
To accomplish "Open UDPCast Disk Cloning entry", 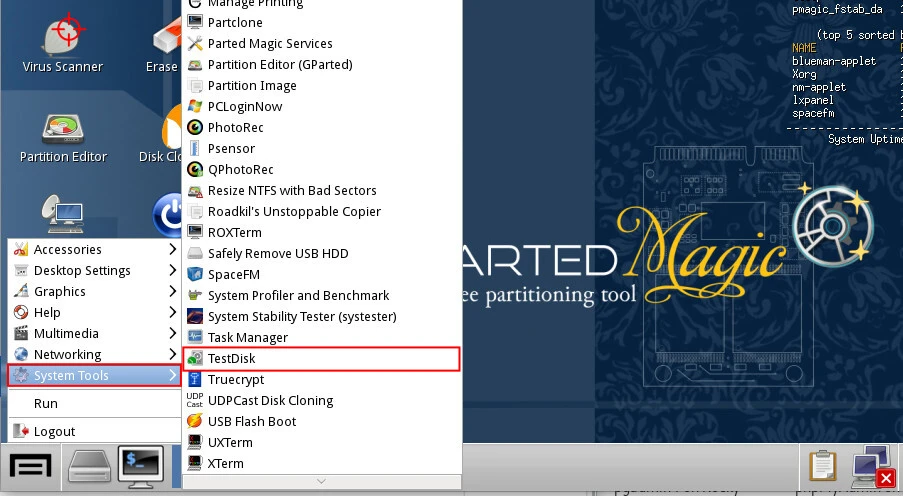I will coord(270,401).
